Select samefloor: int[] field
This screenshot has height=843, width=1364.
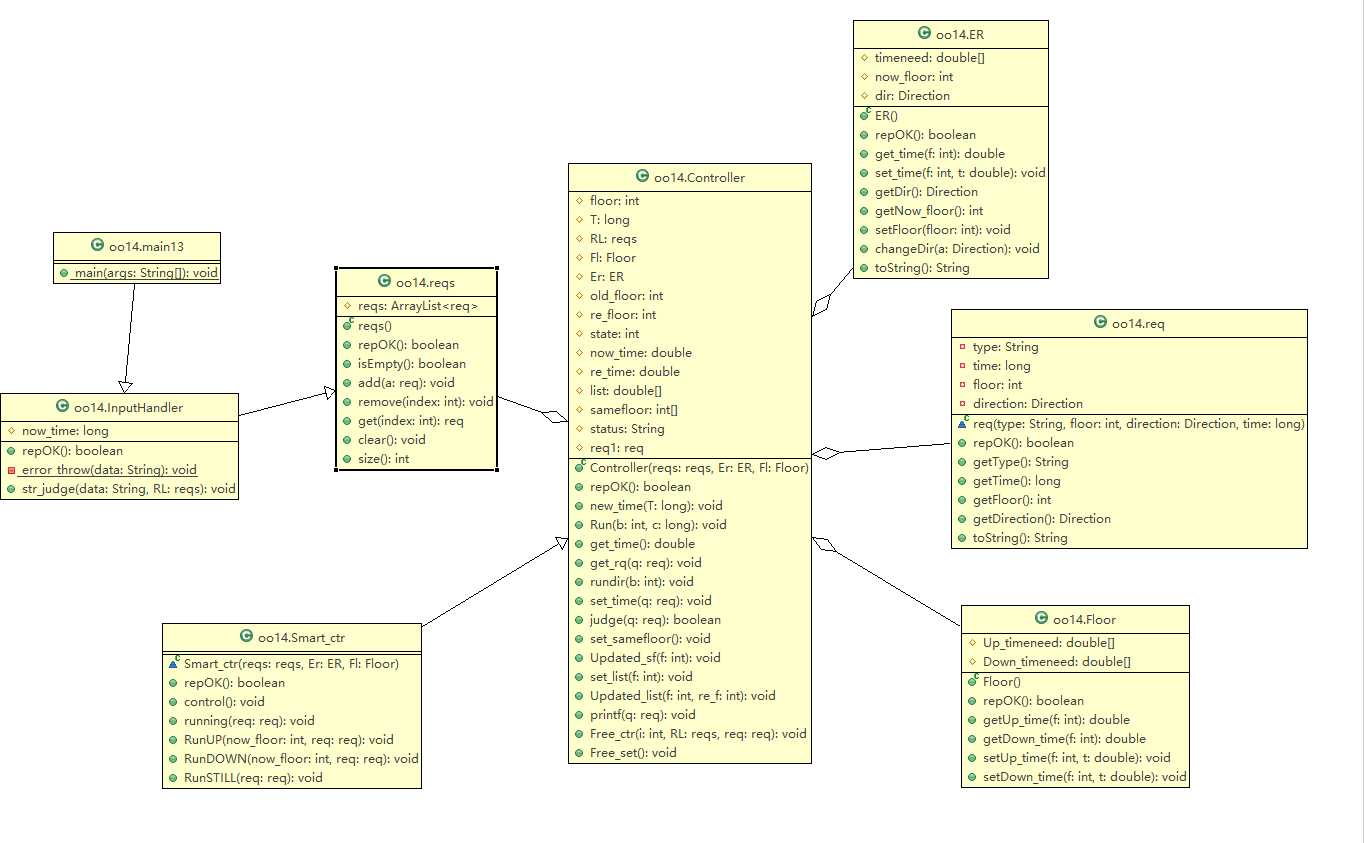[x=633, y=410]
